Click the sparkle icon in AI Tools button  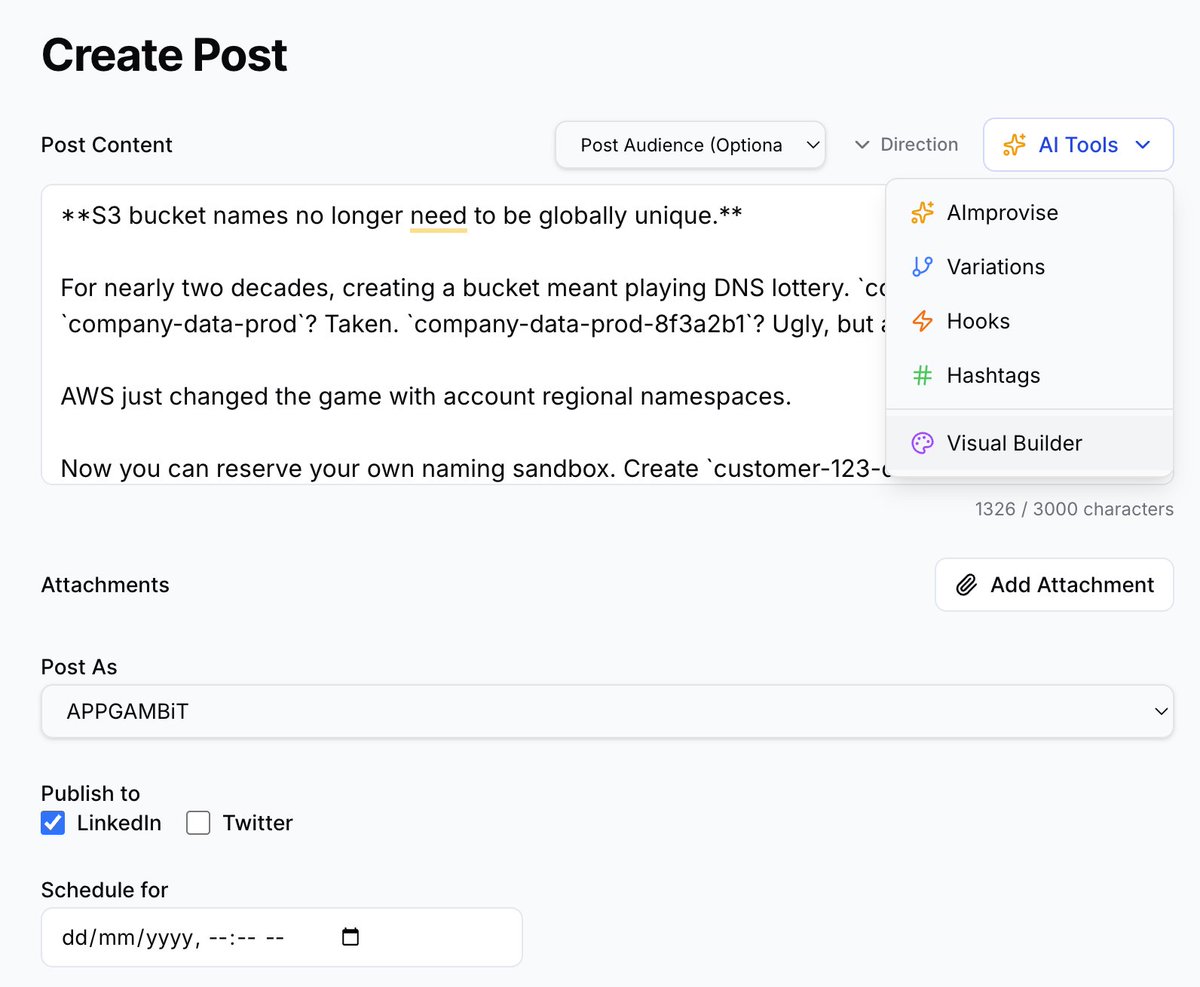(x=1014, y=145)
